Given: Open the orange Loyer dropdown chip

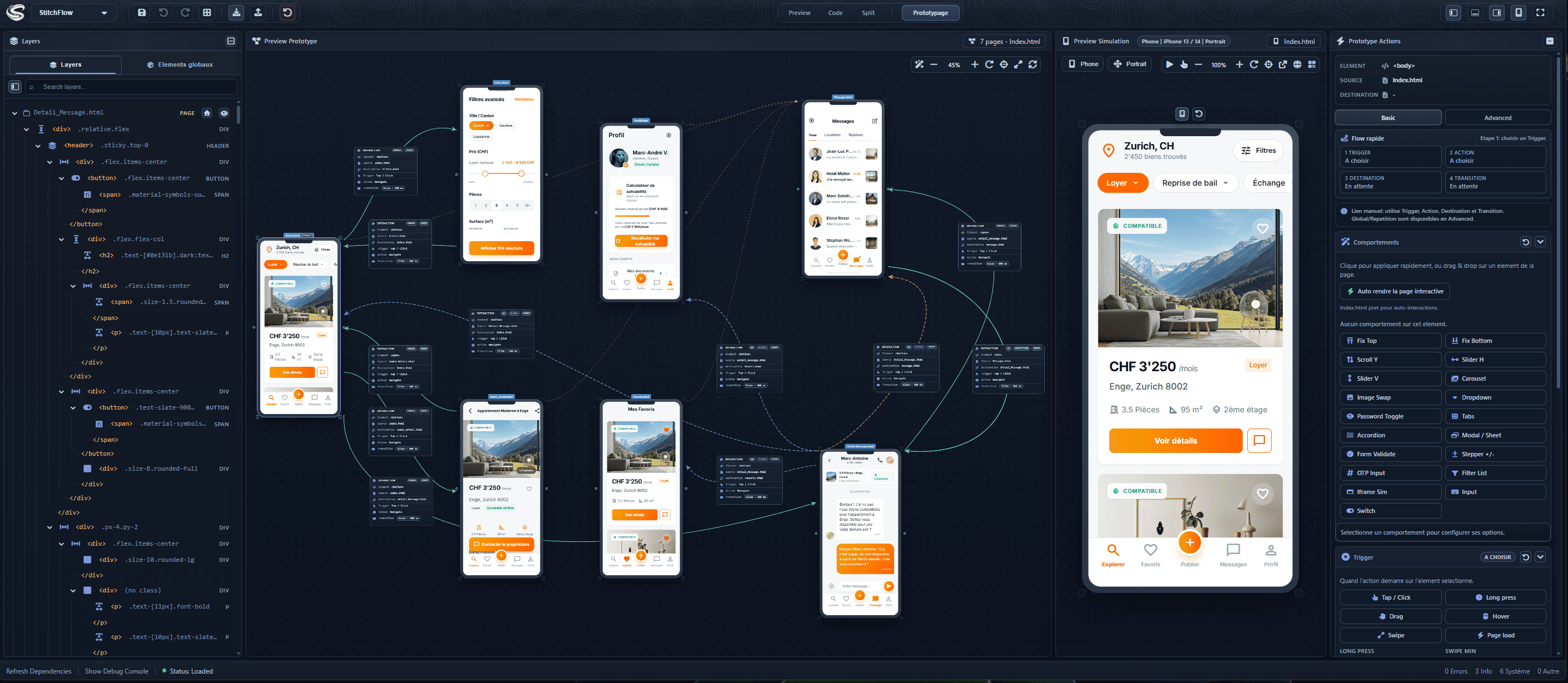Looking at the screenshot, I should coord(1123,183).
